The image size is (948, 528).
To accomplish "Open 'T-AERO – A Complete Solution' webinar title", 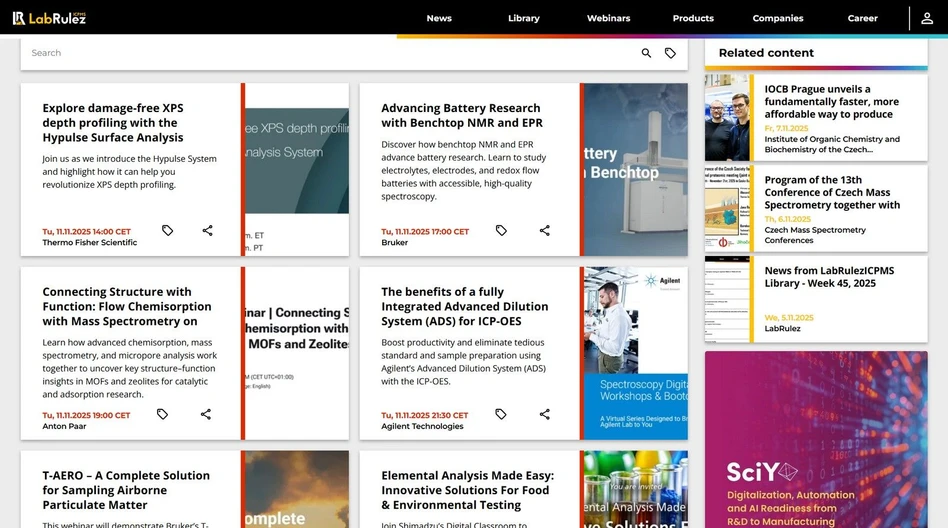I will 126,491.
